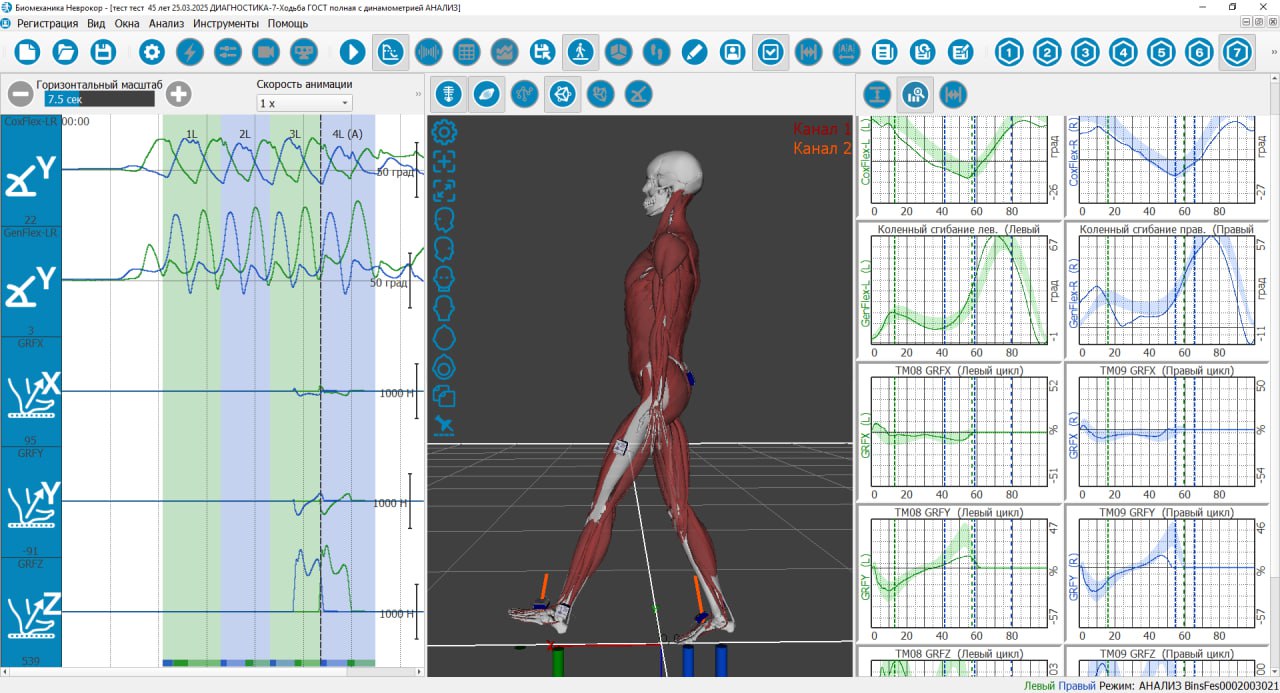Open the Инструменты menu
Viewport: 1280px width, 693px height.
tap(226, 23)
